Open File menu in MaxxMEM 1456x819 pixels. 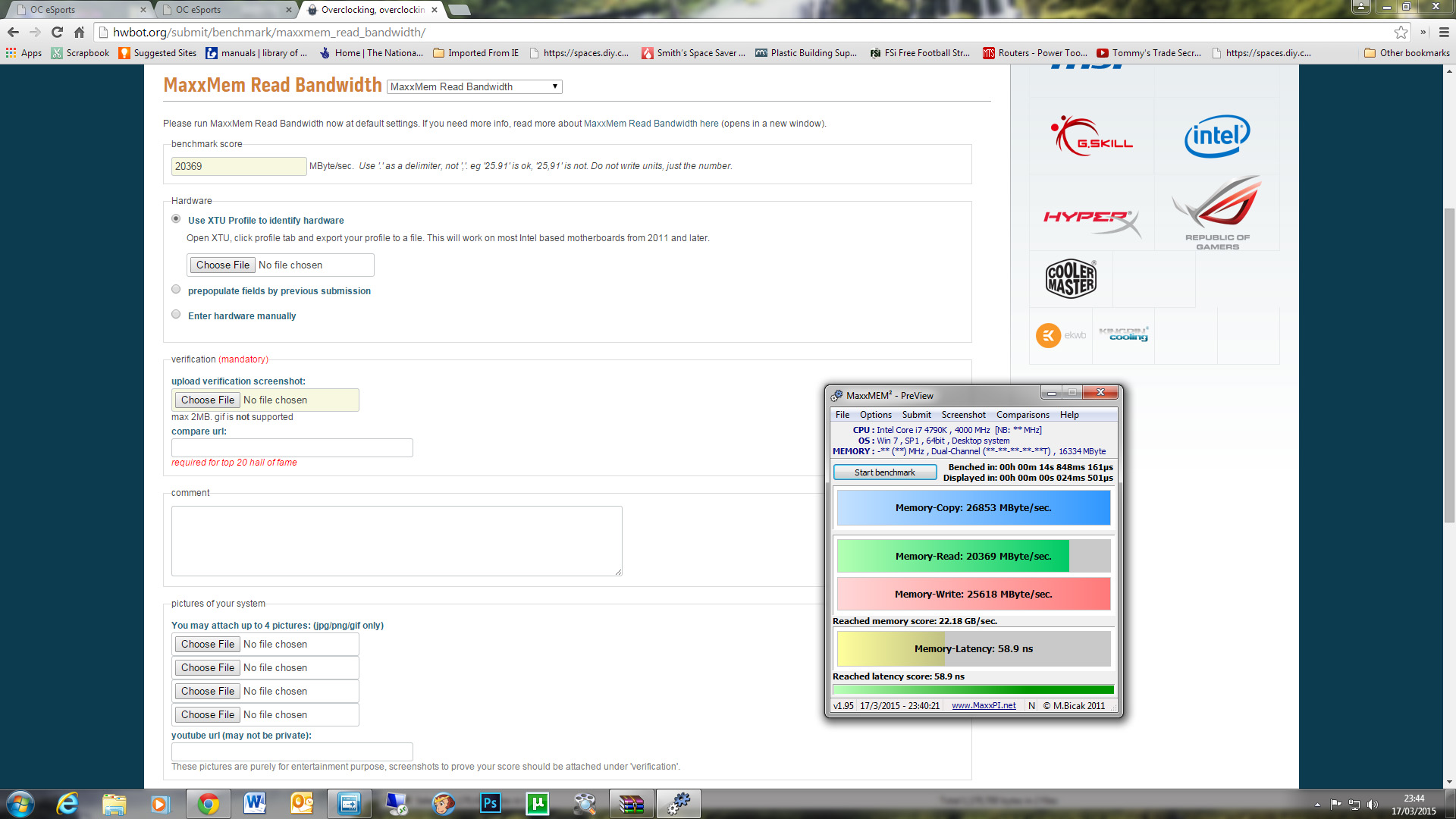click(x=843, y=415)
